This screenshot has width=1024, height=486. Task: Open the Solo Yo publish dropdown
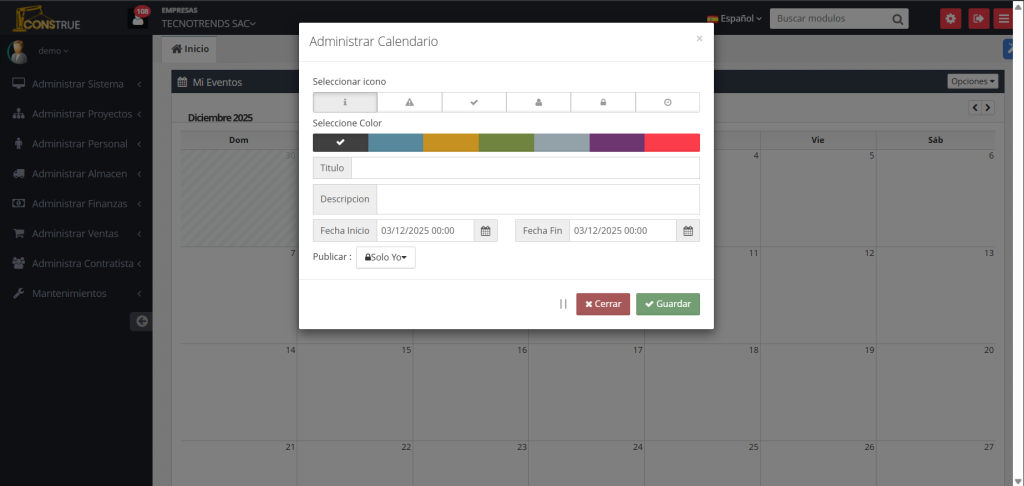[386, 258]
